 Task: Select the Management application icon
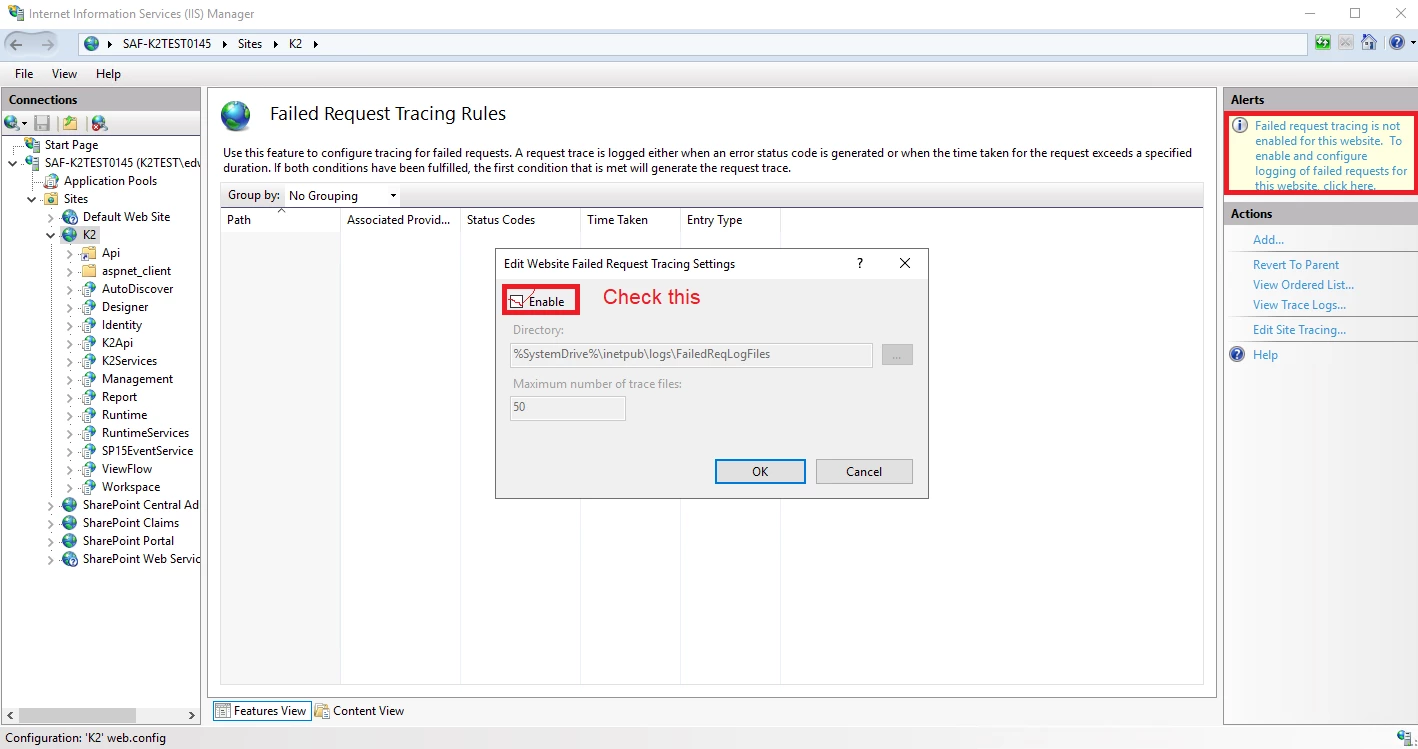pos(89,379)
